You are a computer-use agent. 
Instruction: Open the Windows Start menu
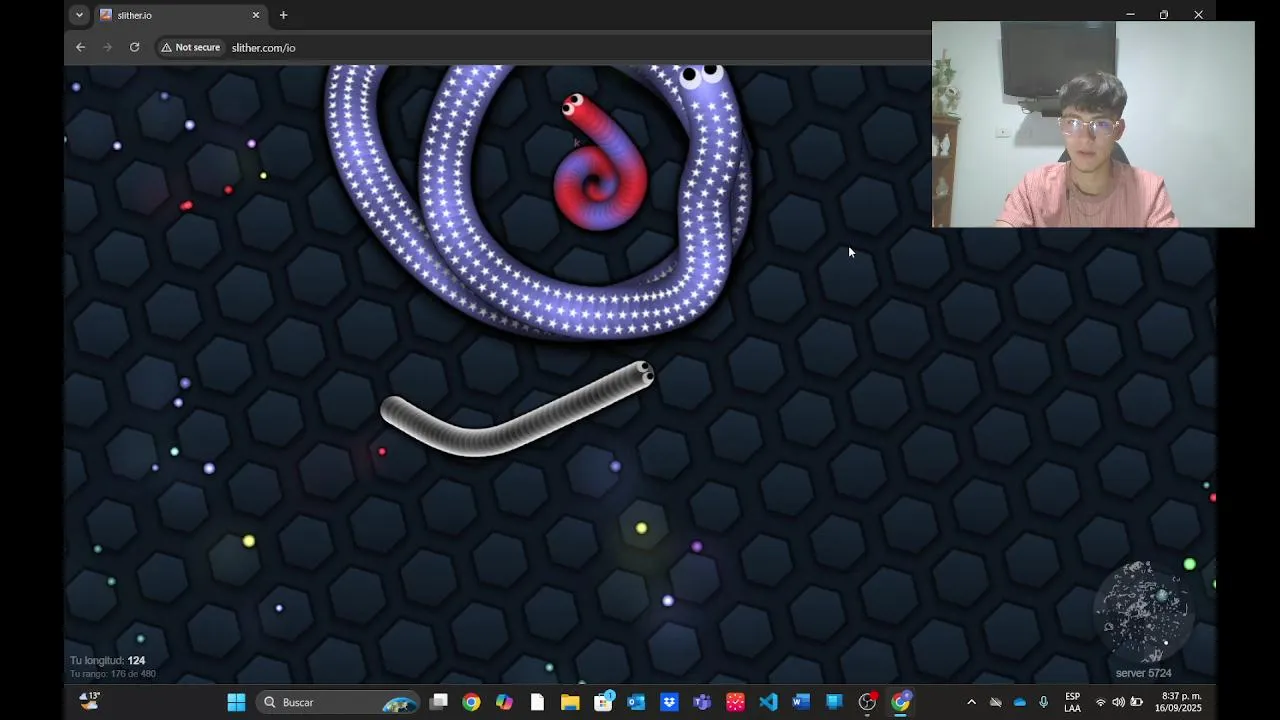(x=236, y=702)
